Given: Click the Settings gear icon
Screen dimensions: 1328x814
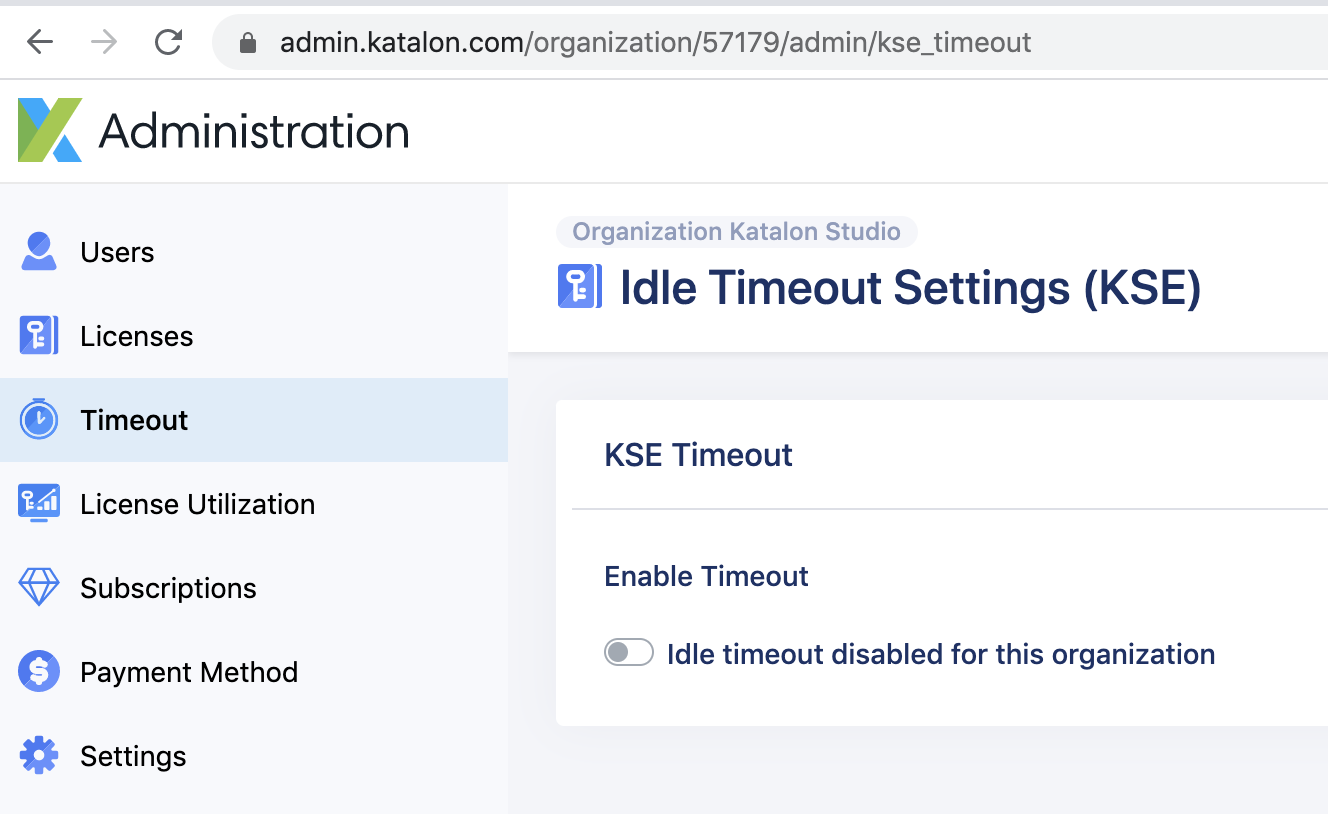Looking at the screenshot, I should tap(39, 756).
